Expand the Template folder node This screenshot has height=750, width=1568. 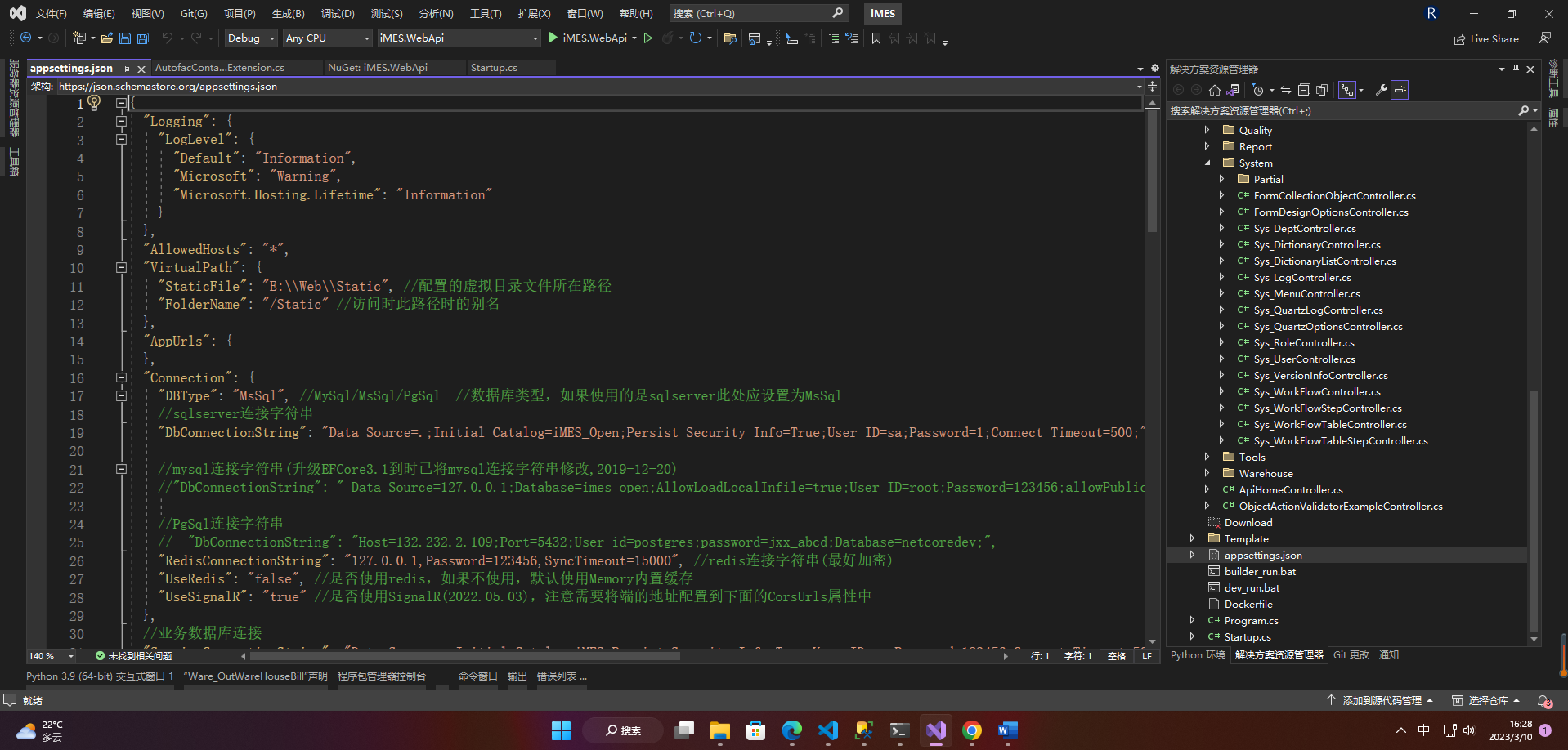click(x=1192, y=538)
